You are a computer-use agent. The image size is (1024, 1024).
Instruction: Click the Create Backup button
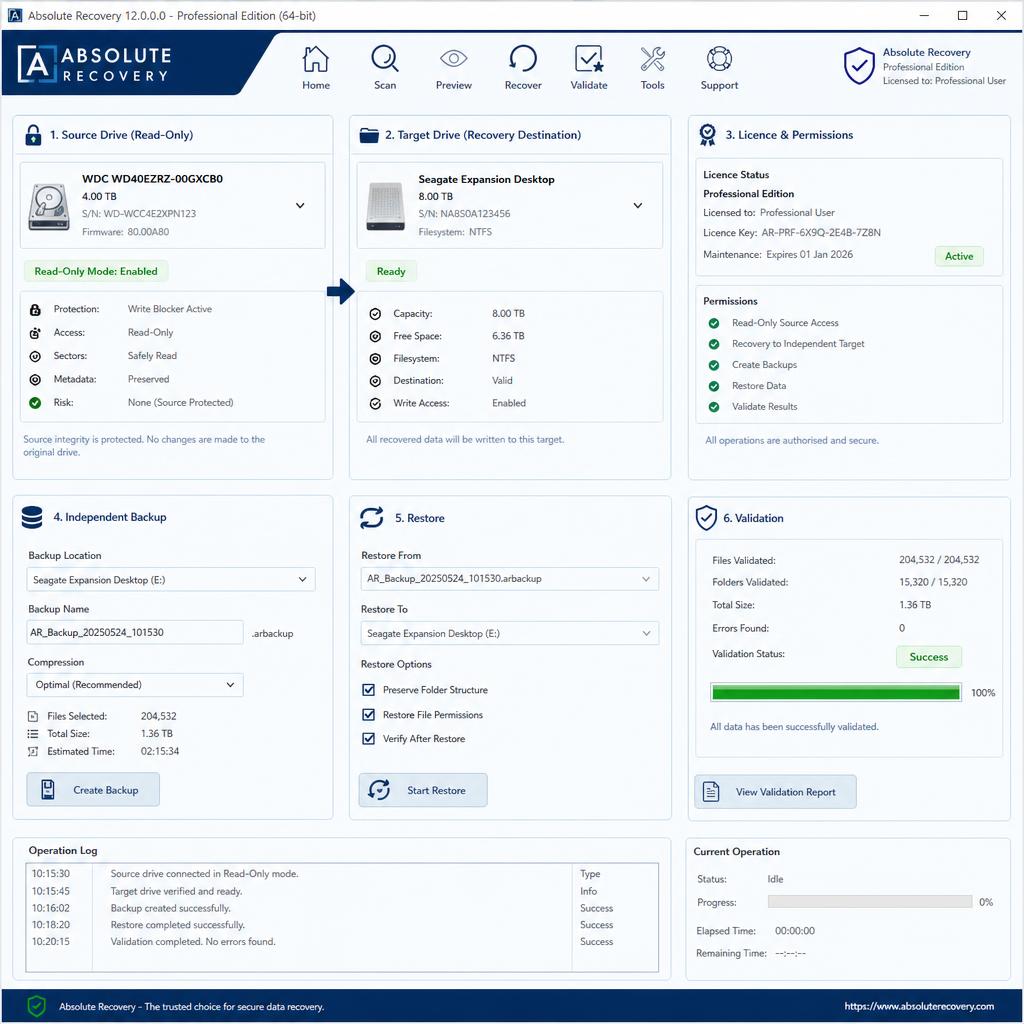pos(93,790)
